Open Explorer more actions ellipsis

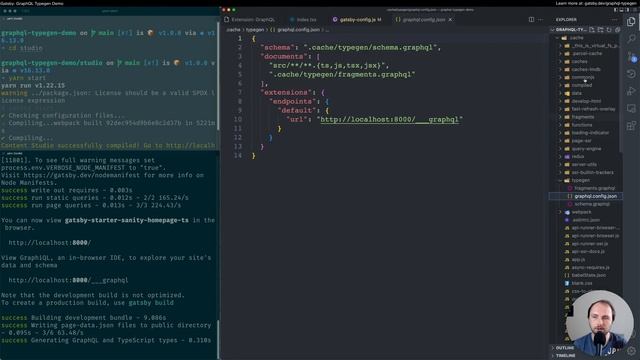pos(615,20)
